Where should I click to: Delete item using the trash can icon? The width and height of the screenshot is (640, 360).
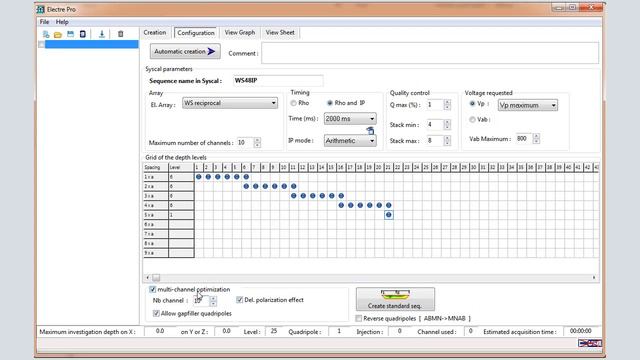120,34
